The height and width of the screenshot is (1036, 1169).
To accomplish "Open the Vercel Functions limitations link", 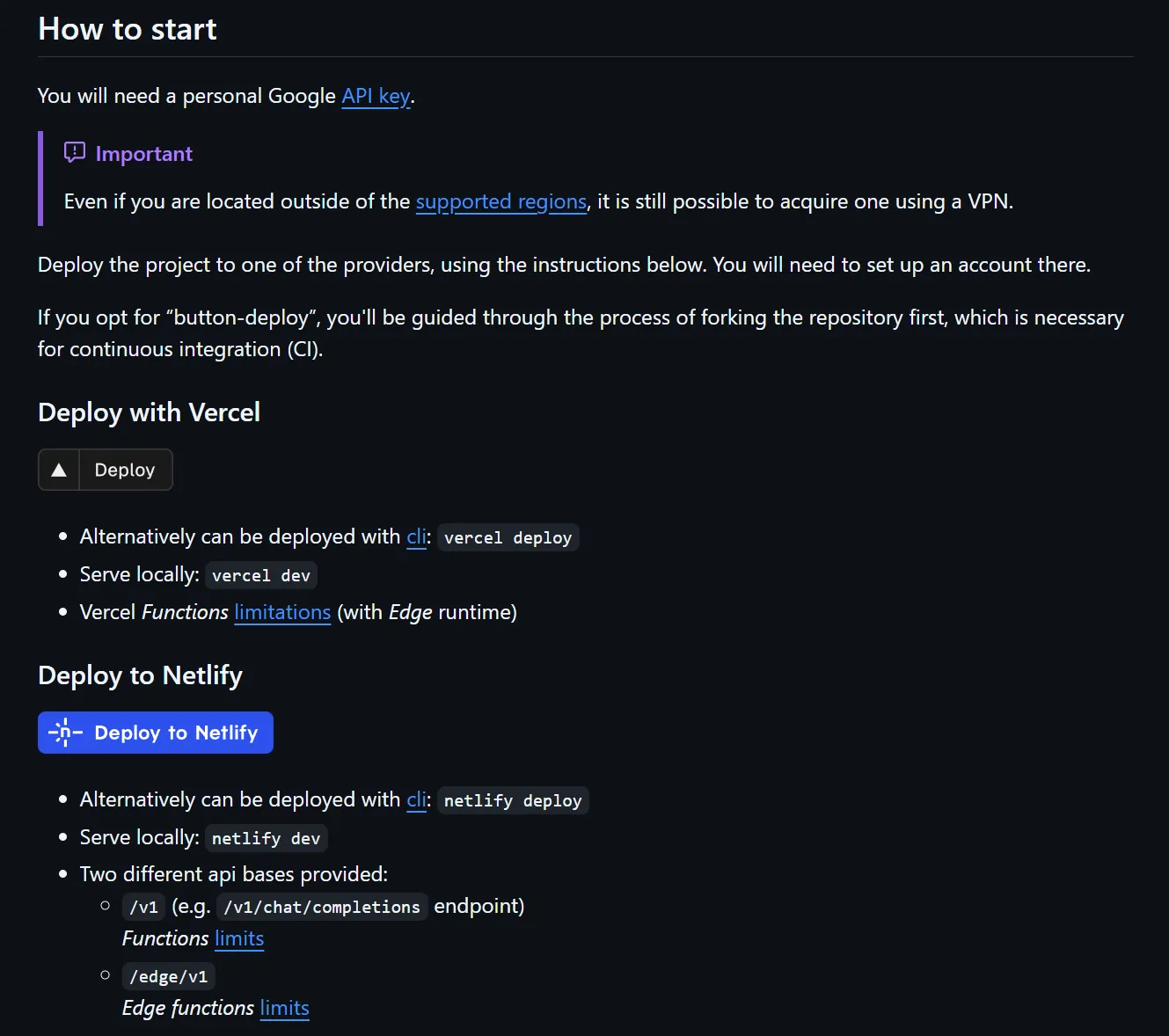I will point(282,612).
